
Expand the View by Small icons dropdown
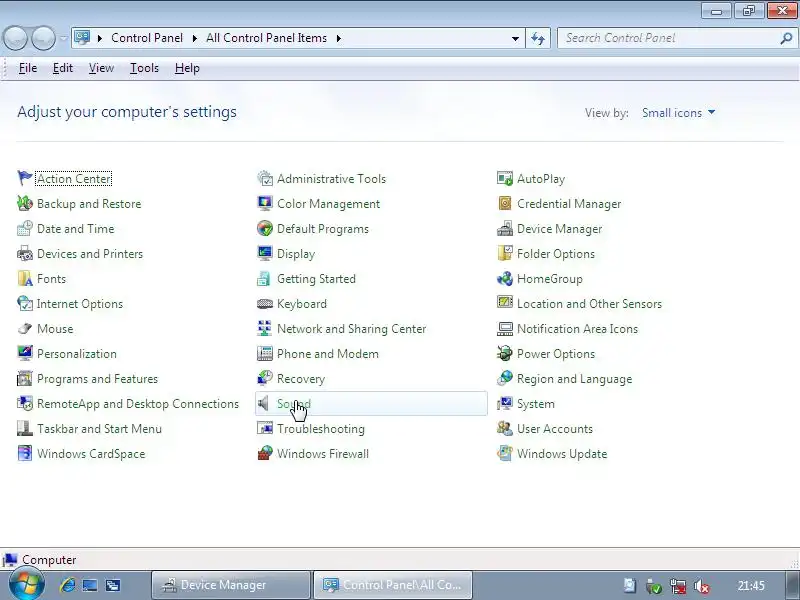coord(678,113)
